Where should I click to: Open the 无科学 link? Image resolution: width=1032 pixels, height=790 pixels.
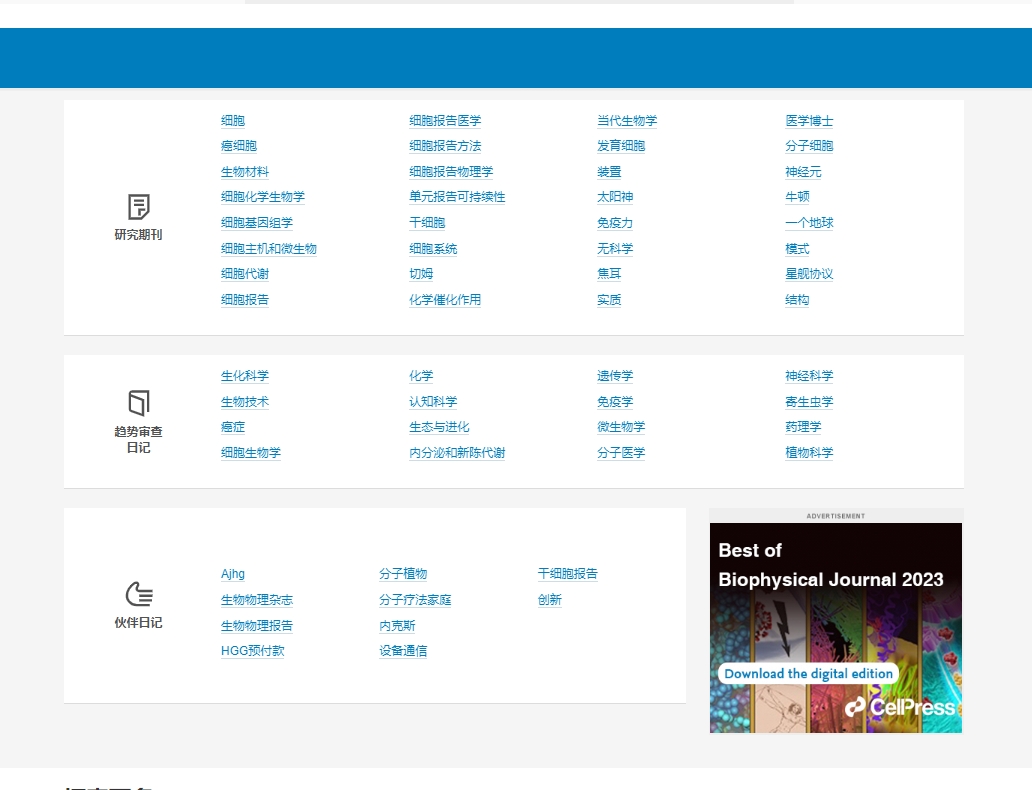tap(615, 249)
